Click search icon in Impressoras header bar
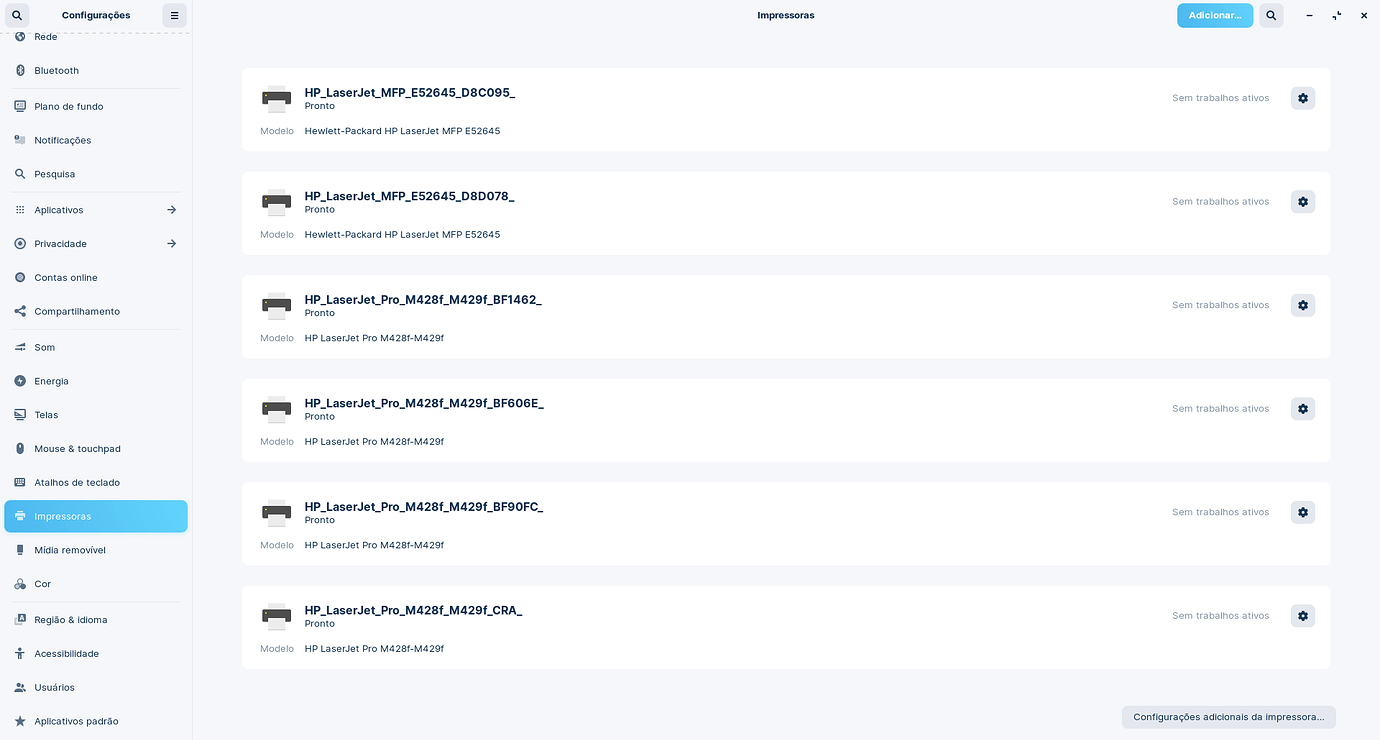 click(1270, 16)
